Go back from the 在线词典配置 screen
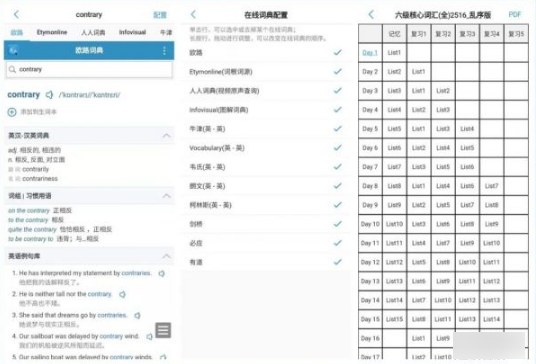Viewport: 536px width, 364px height. [x=193, y=14]
